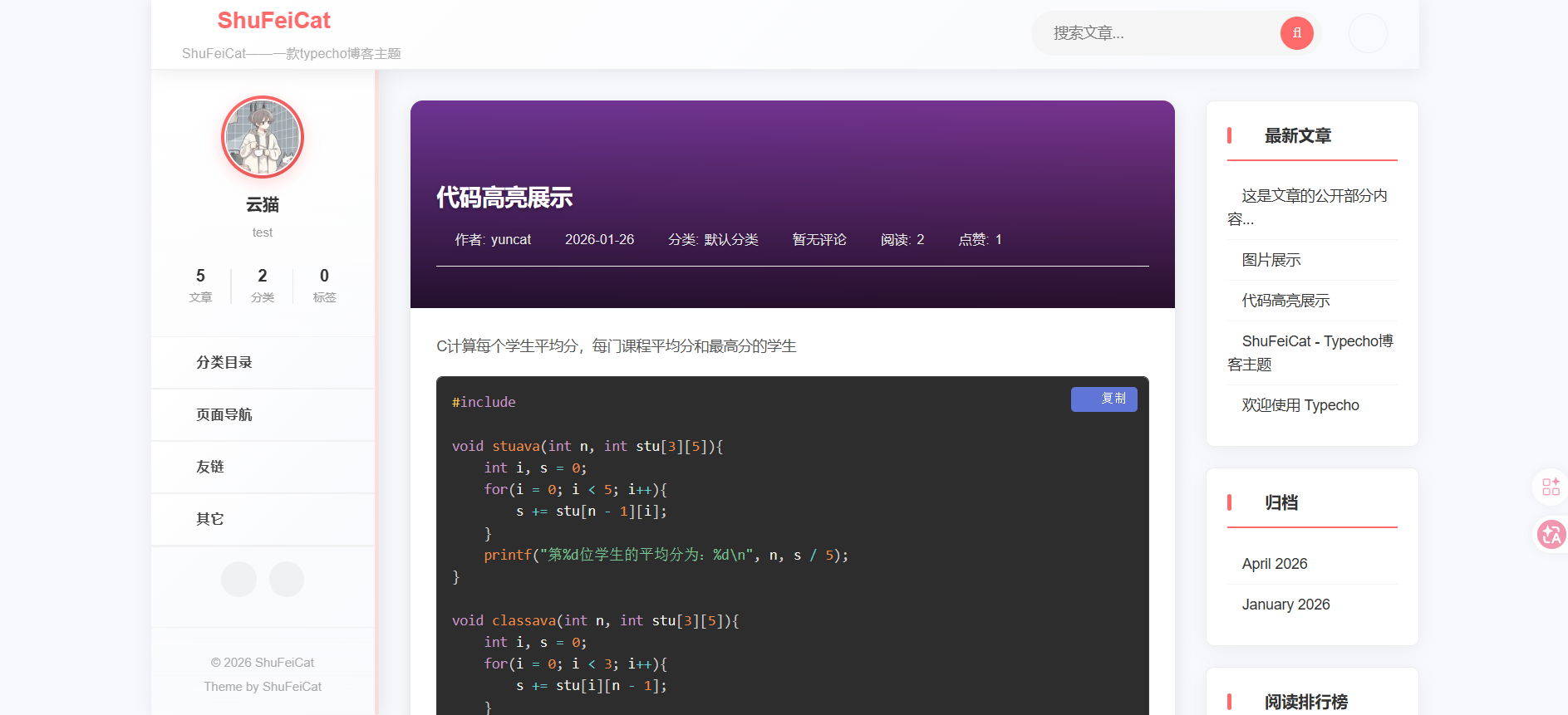This screenshot has height=715, width=1568.
Task: Open recent post 欢迎使用 Typecho
Action: (x=1300, y=405)
